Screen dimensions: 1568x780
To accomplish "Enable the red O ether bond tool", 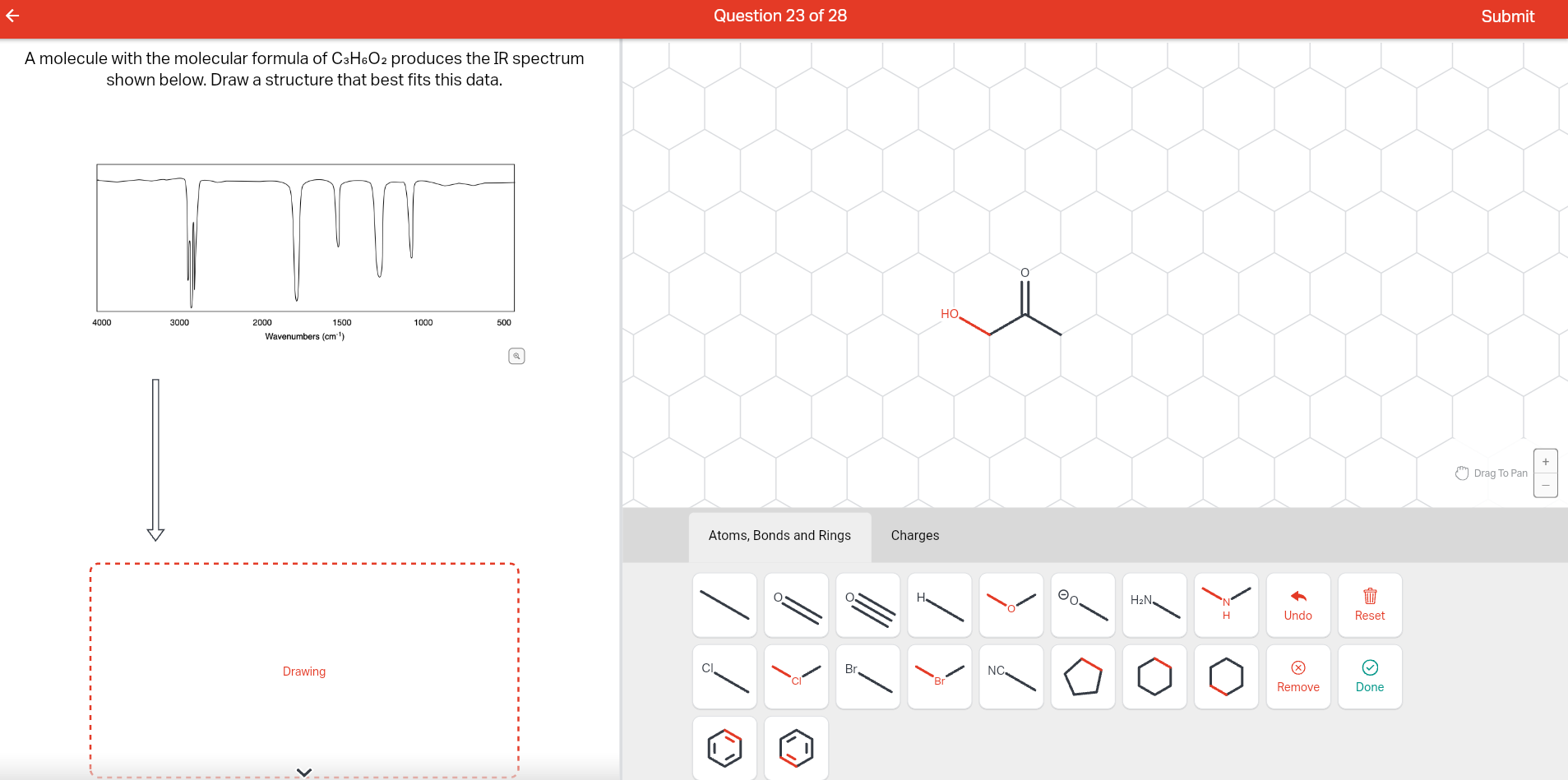I will (x=1010, y=605).
